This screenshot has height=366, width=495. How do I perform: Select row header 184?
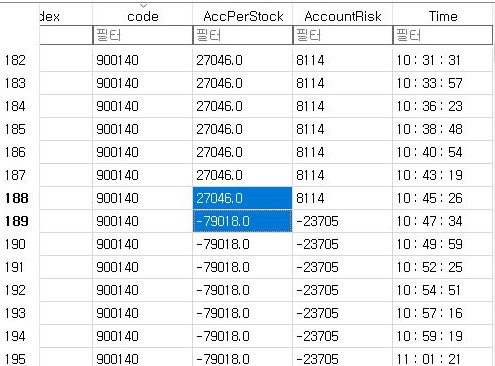tap(19, 106)
